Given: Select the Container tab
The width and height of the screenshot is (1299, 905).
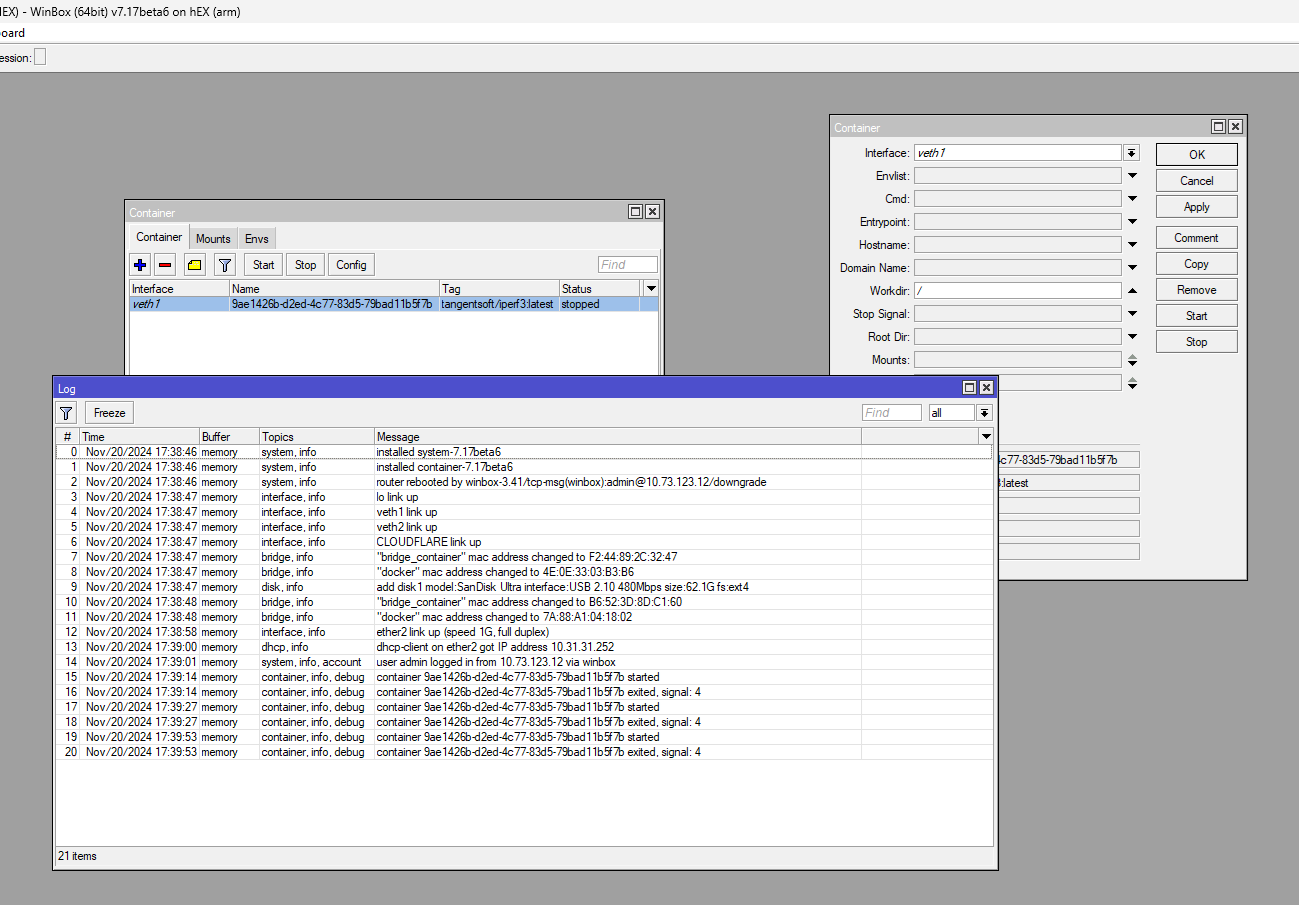Looking at the screenshot, I should pos(159,238).
